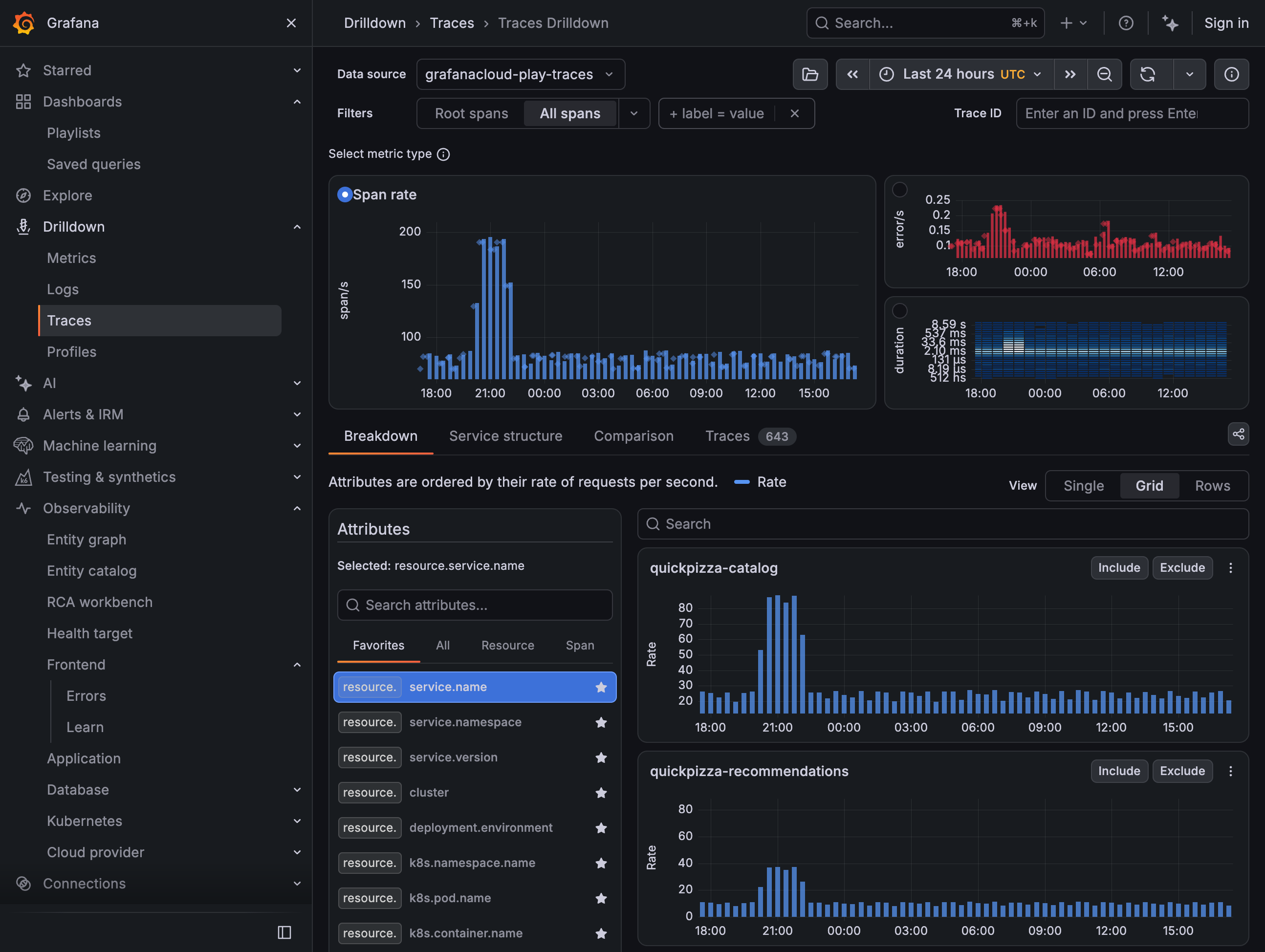1265x952 pixels.
Task: Click the Connections icon in sidebar
Action: (23, 884)
